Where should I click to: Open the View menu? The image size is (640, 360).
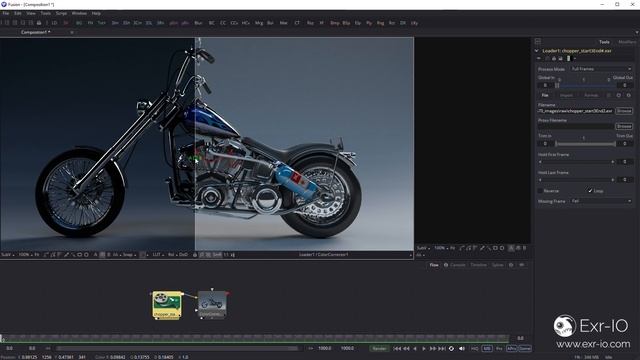pyautogui.click(x=31, y=13)
